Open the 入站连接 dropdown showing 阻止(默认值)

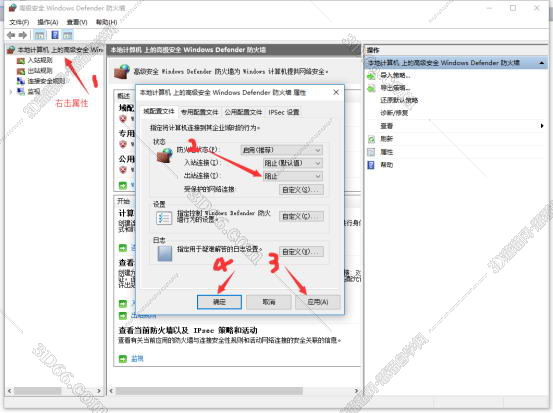click(292, 163)
